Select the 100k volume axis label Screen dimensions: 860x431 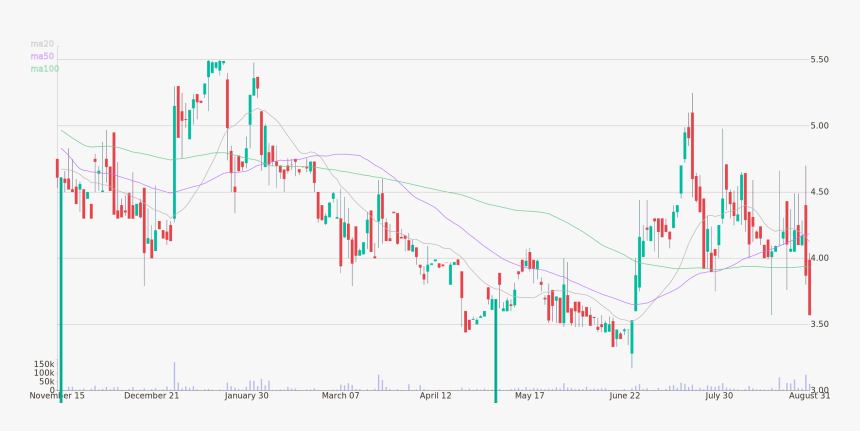click(x=44, y=373)
